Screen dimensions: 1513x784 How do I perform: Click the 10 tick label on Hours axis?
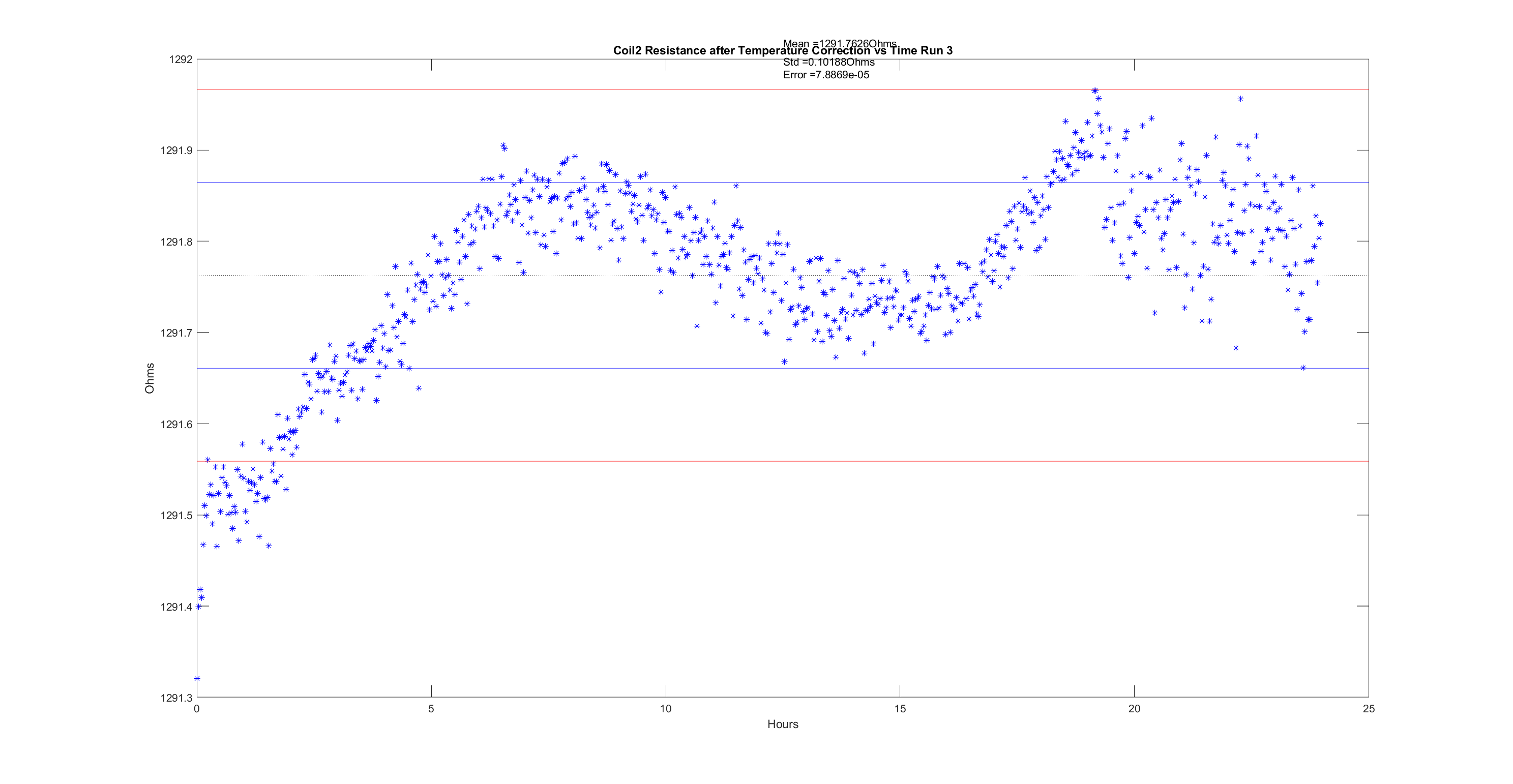click(665, 709)
